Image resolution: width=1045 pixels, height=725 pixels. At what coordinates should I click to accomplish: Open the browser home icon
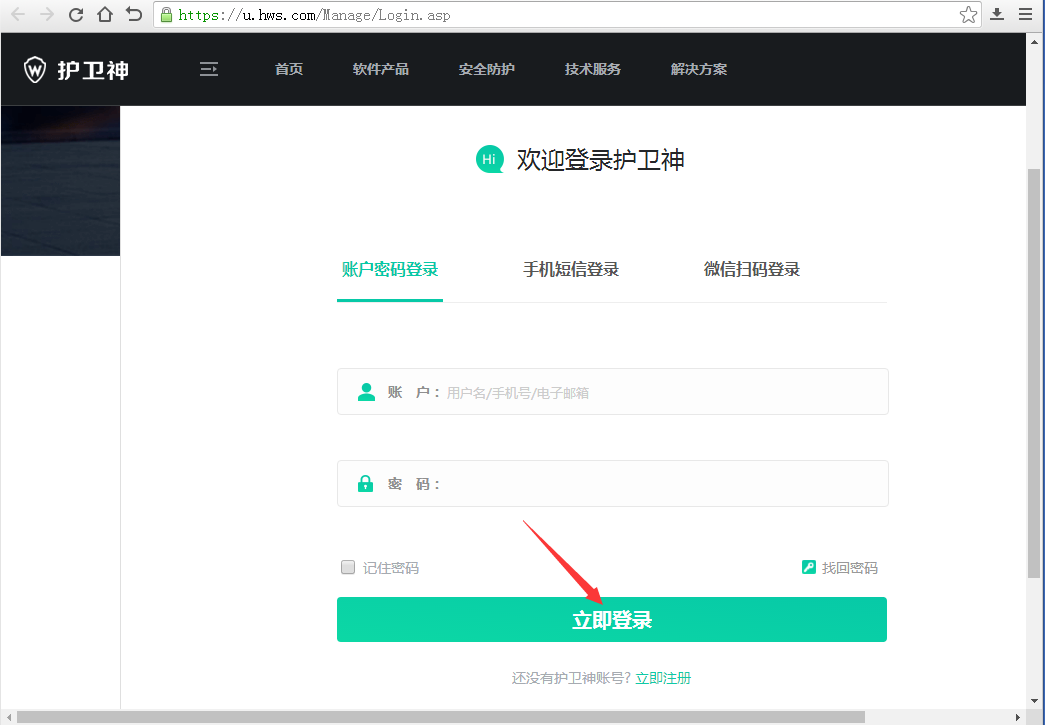coord(105,15)
